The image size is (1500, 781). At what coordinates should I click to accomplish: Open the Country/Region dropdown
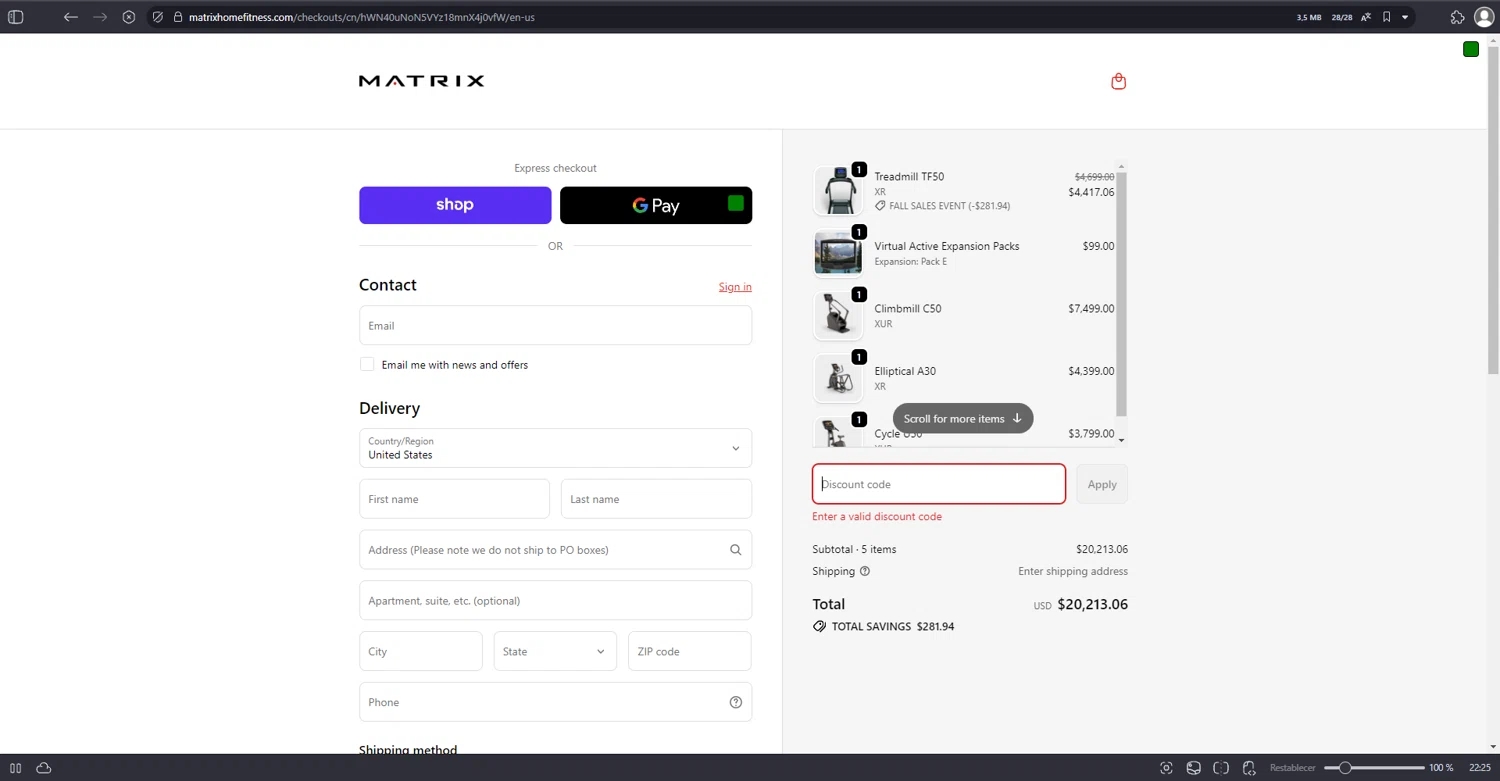[555, 448]
